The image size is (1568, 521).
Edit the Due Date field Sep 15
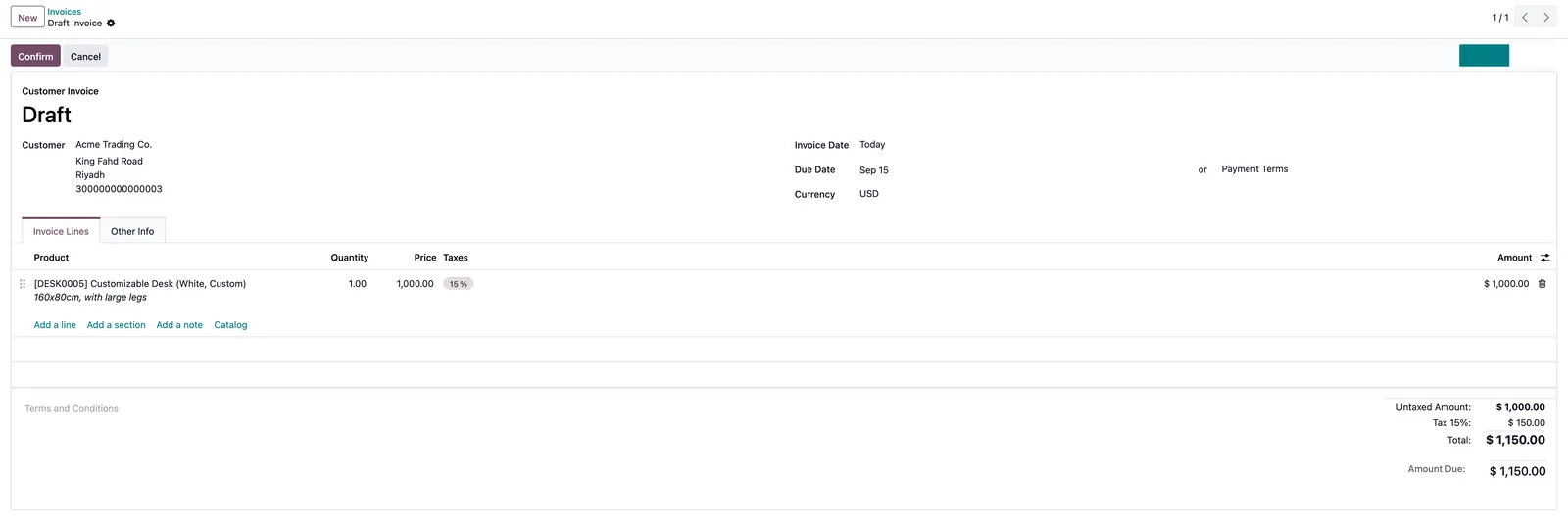tap(874, 170)
